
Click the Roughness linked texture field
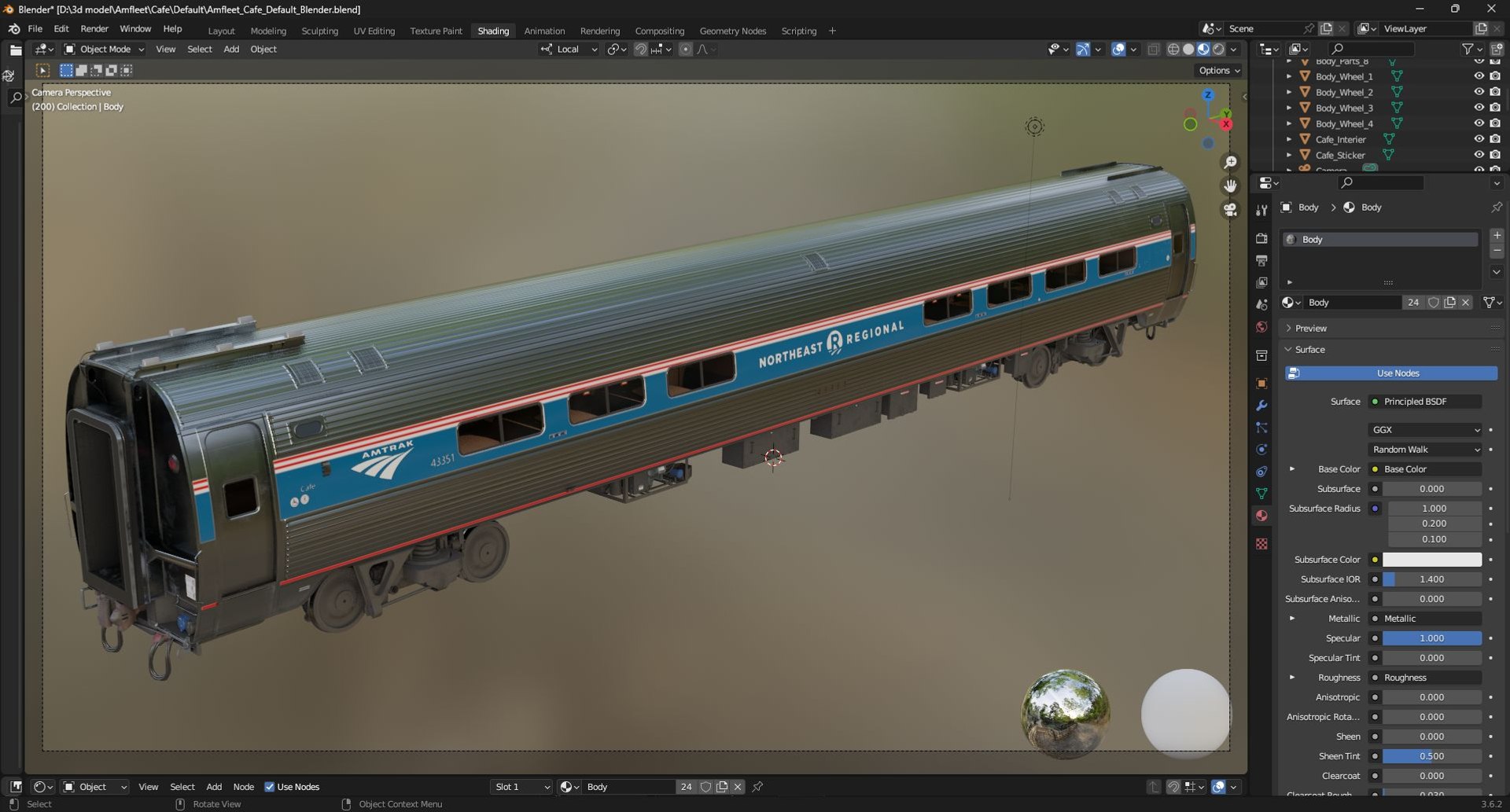pyautogui.click(x=1425, y=678)
